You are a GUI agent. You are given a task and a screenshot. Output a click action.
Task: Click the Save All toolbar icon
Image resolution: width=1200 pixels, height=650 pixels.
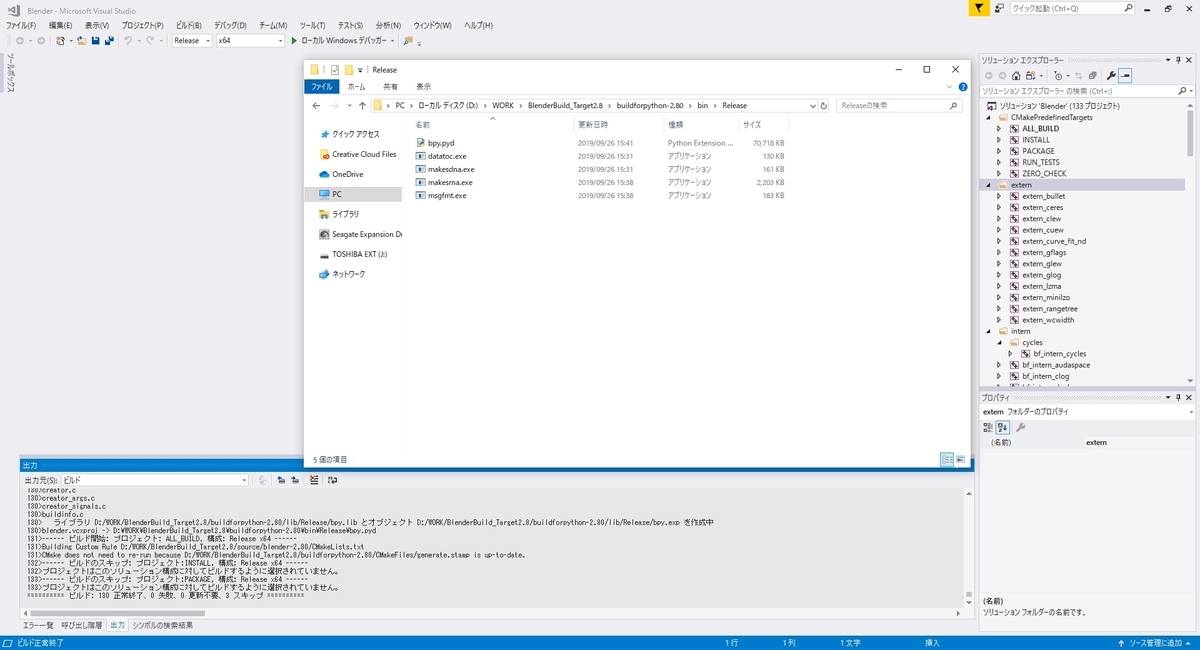click(x=107, y=41)
